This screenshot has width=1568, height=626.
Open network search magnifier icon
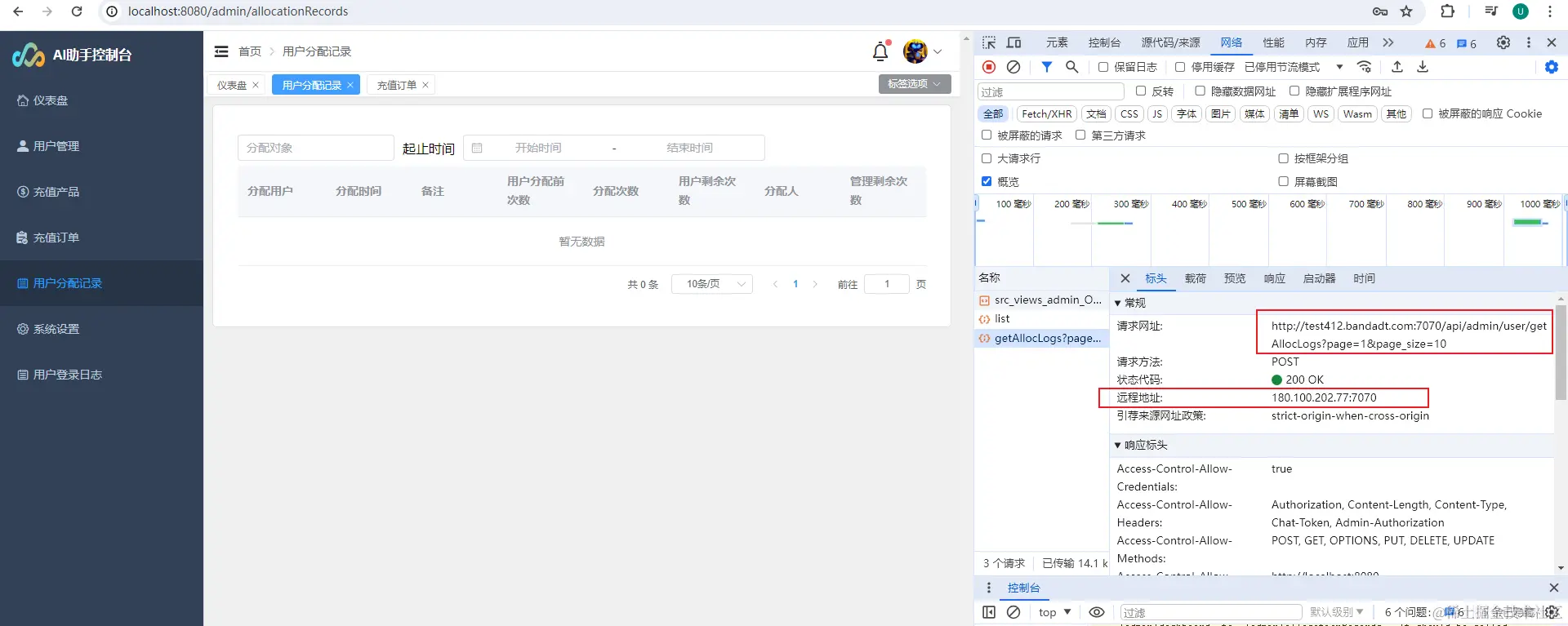1072,67
